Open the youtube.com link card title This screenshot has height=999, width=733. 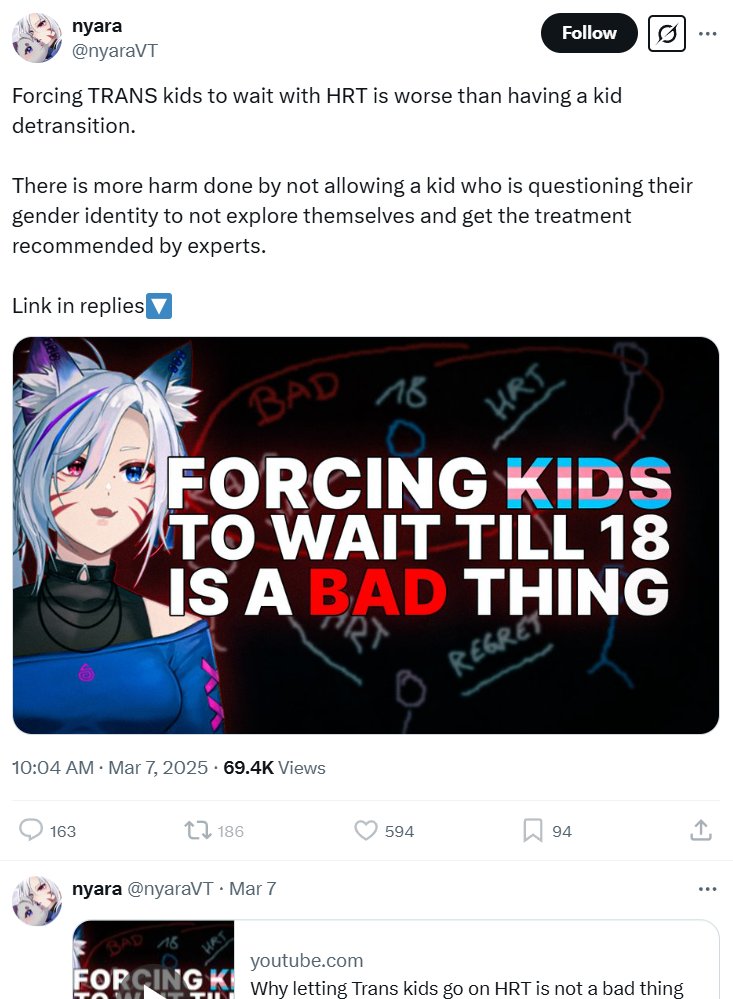pos(467,988)
